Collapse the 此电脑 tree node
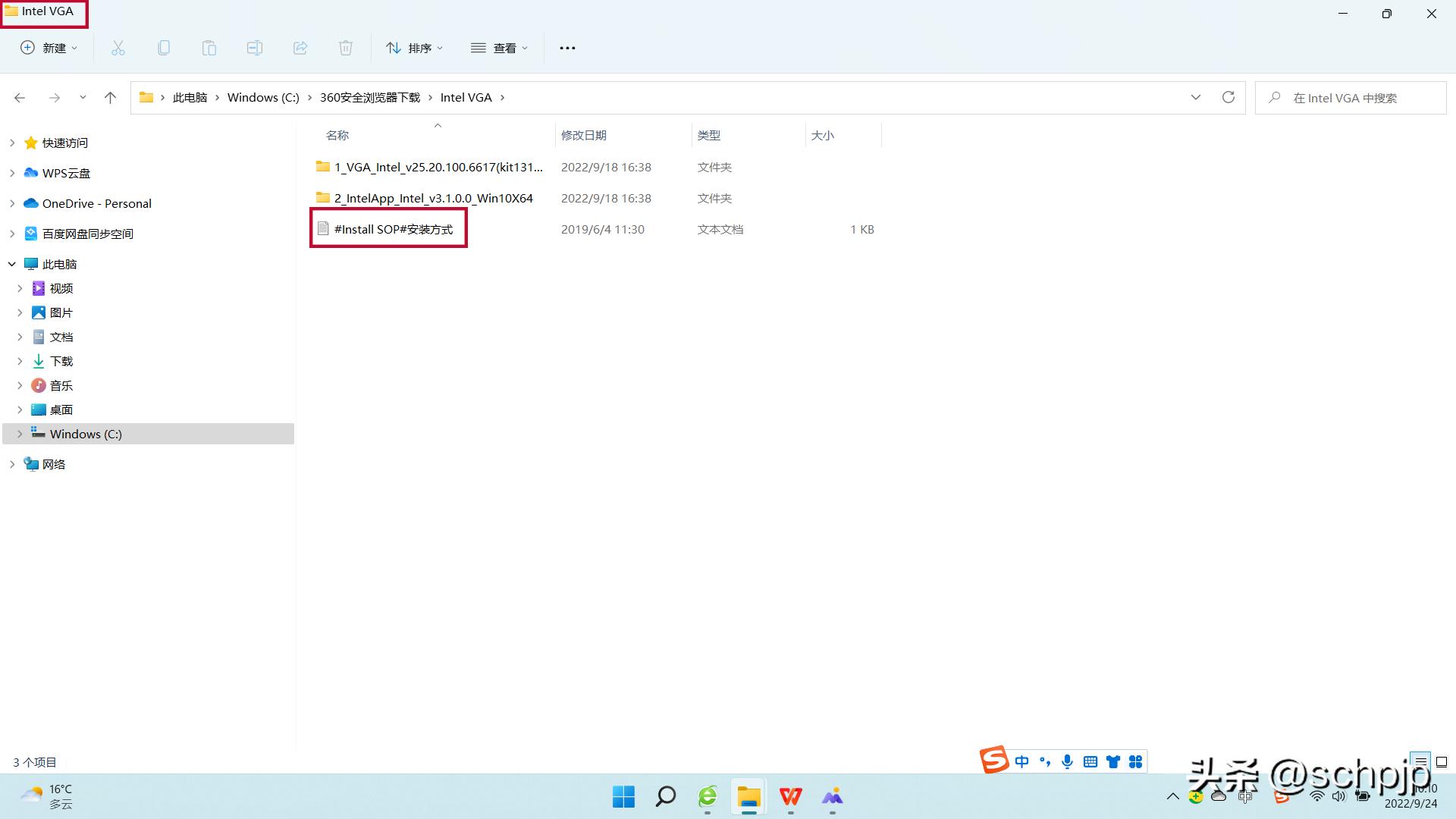 pyautogui.click(x=12, y=264)
